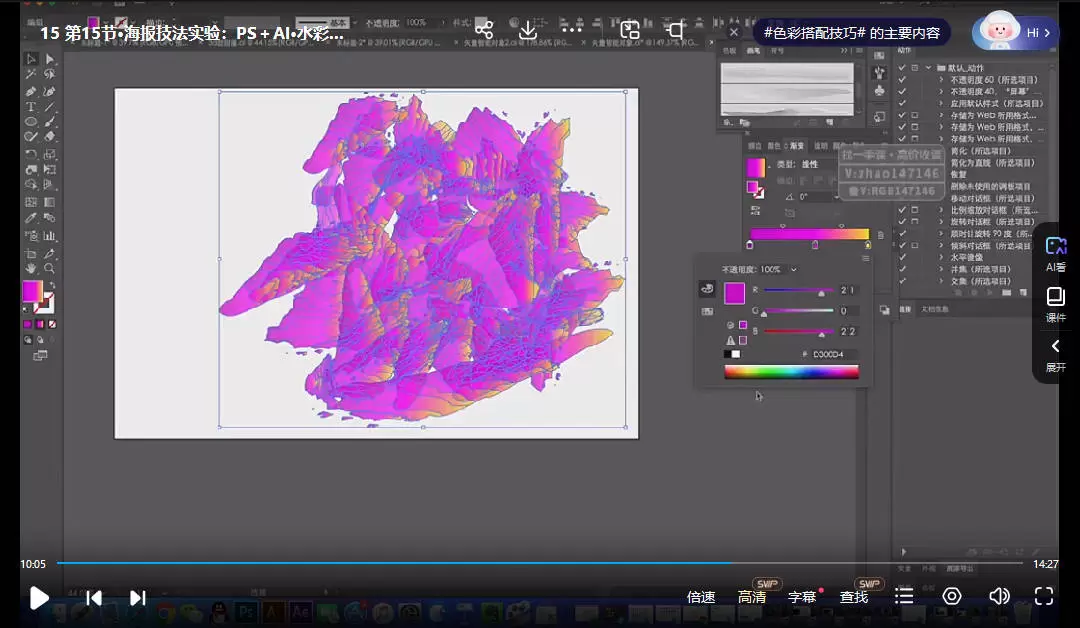Mute the video with the volume icon
1080x628 pixels.
(998, 597)
